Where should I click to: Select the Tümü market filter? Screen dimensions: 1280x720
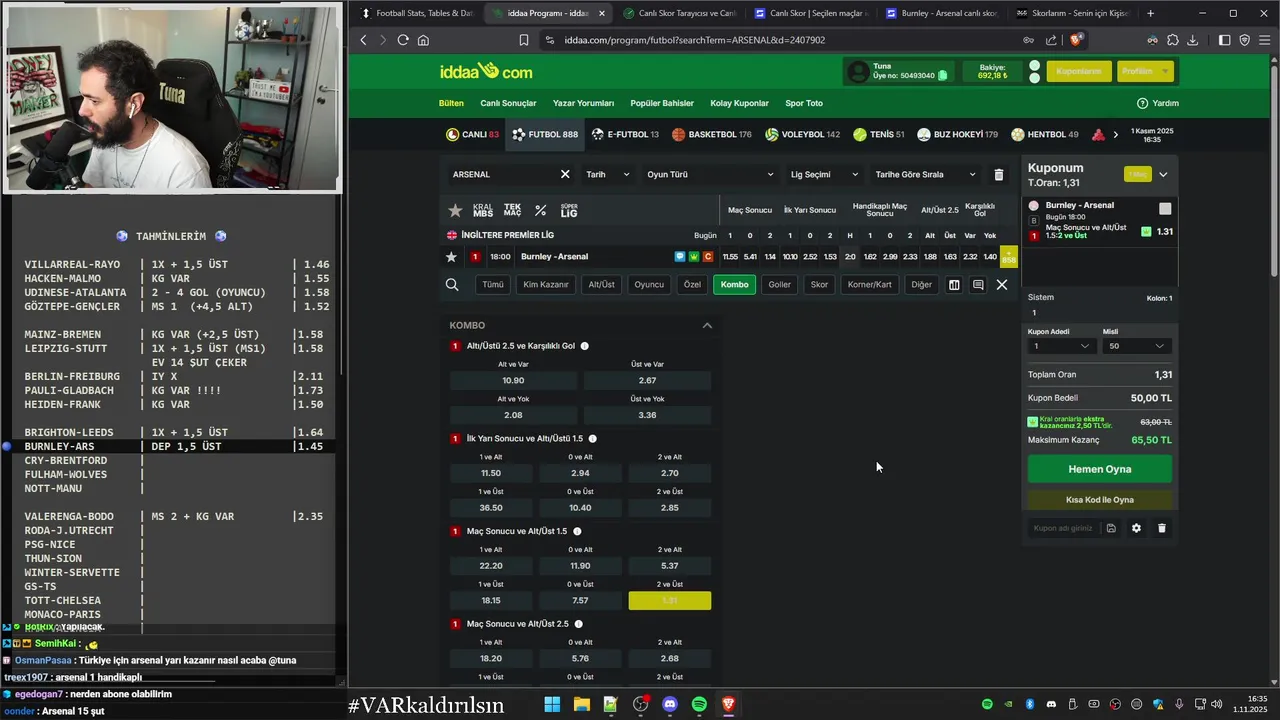click(x=493, y=285)
